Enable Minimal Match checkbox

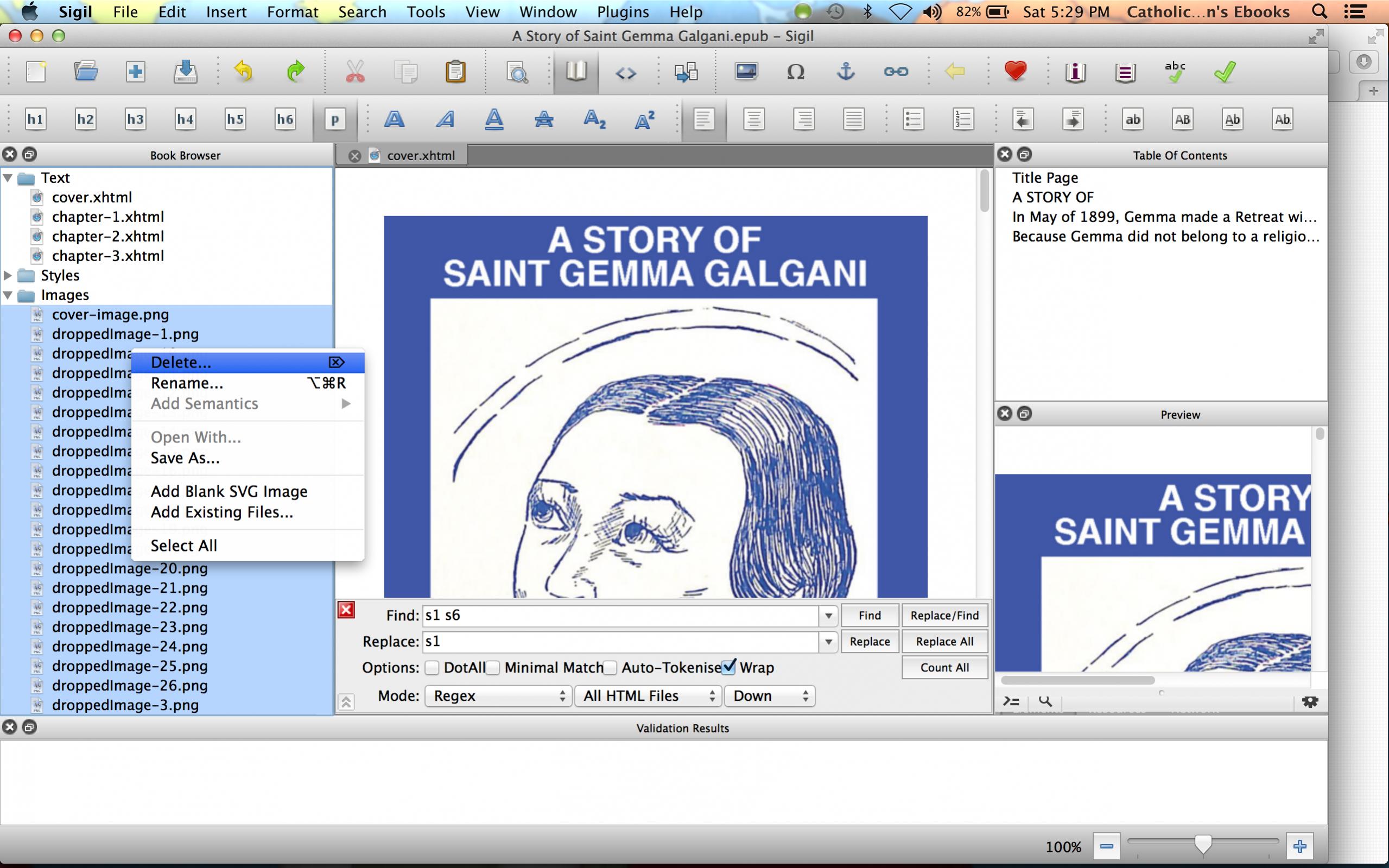pyautogui.click(x=493, y=668)
